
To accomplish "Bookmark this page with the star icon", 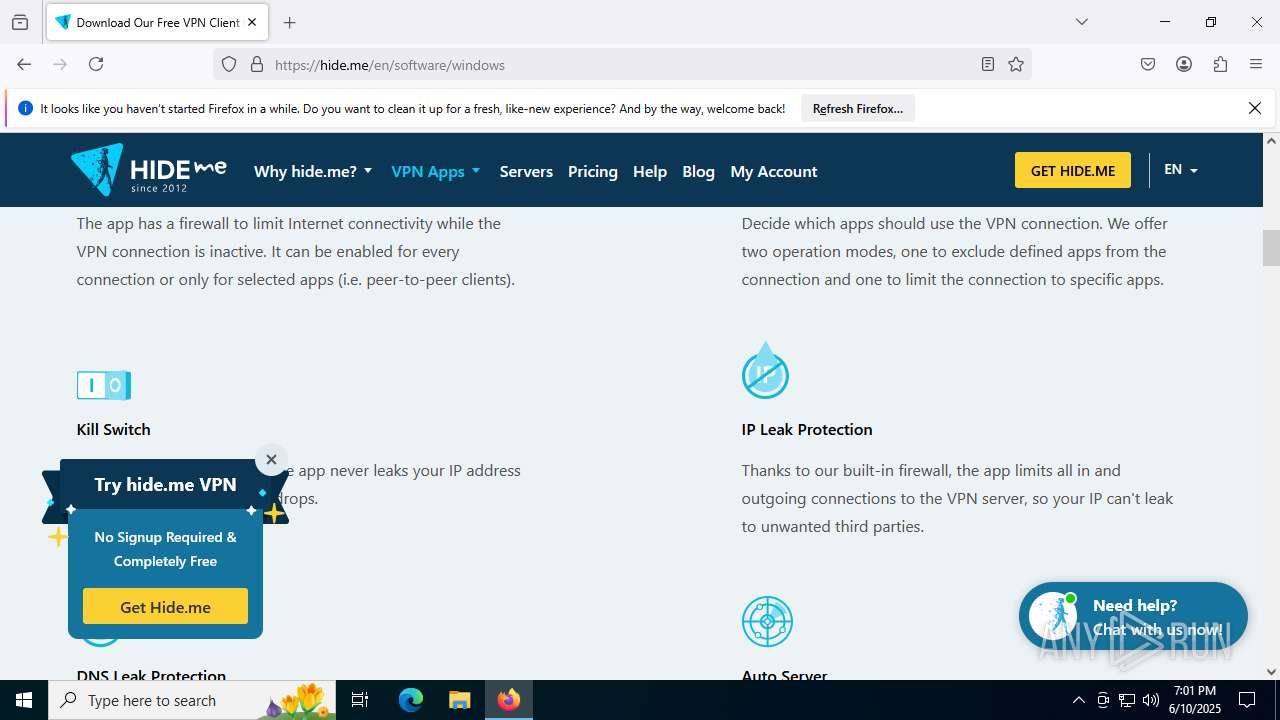I will 1016,64.
